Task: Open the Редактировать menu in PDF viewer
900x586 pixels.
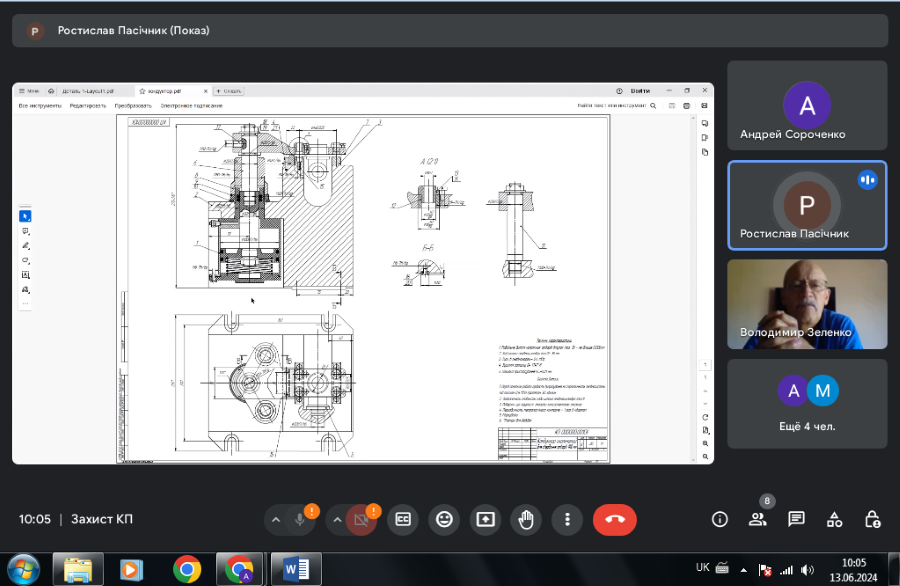Action: coord(88,105)
